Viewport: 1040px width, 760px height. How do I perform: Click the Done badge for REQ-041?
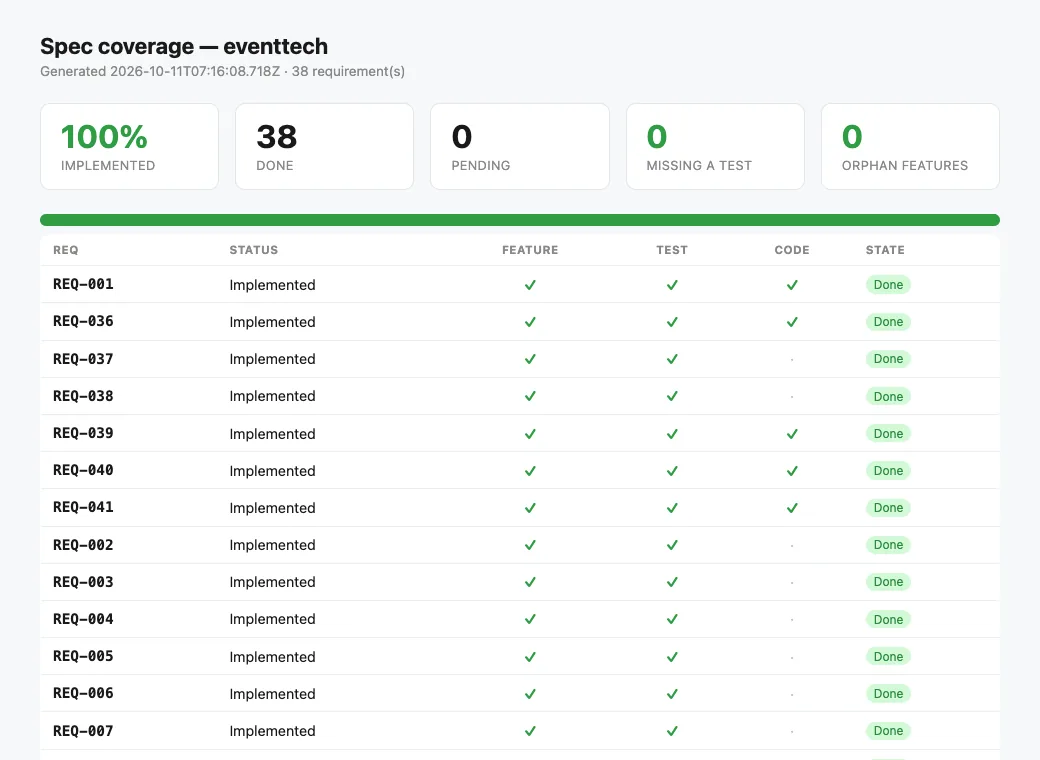(888, 508)
